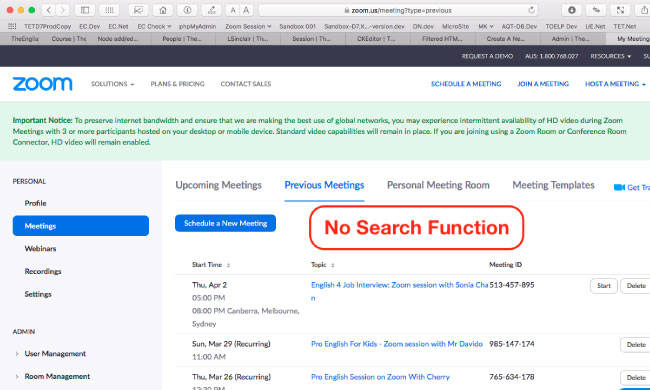Click the larger text size A button

(x=246, y=10)
